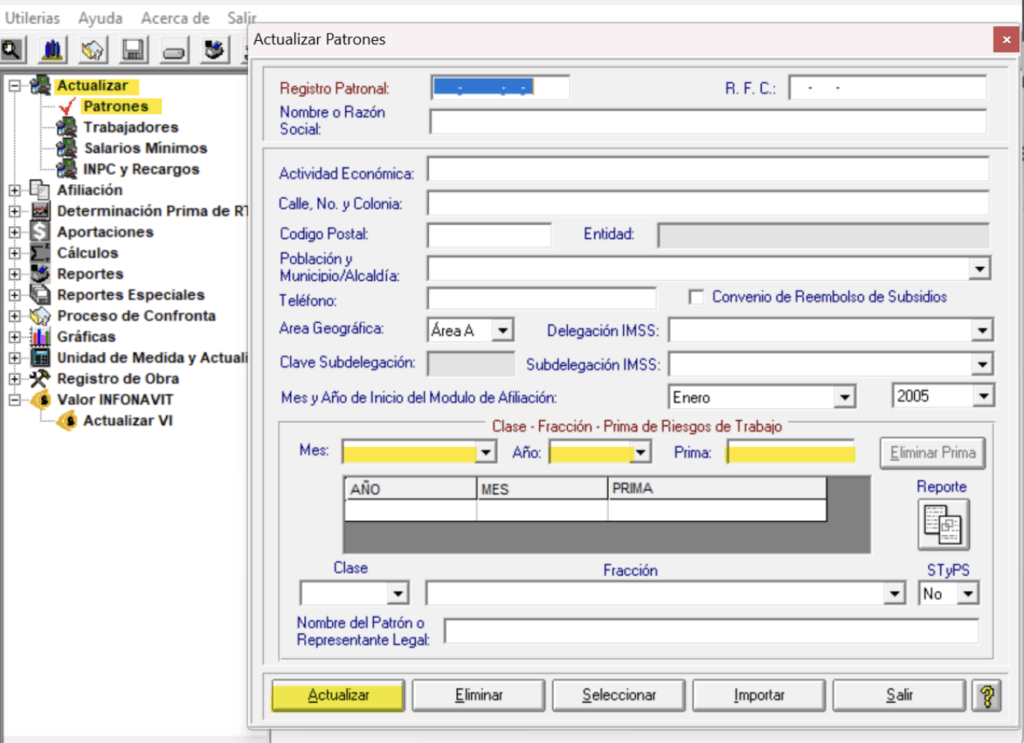Click the flat gray drive toolbar icon
The height and width of the screenshot is (743, 1024).
(x=174, y=50)
